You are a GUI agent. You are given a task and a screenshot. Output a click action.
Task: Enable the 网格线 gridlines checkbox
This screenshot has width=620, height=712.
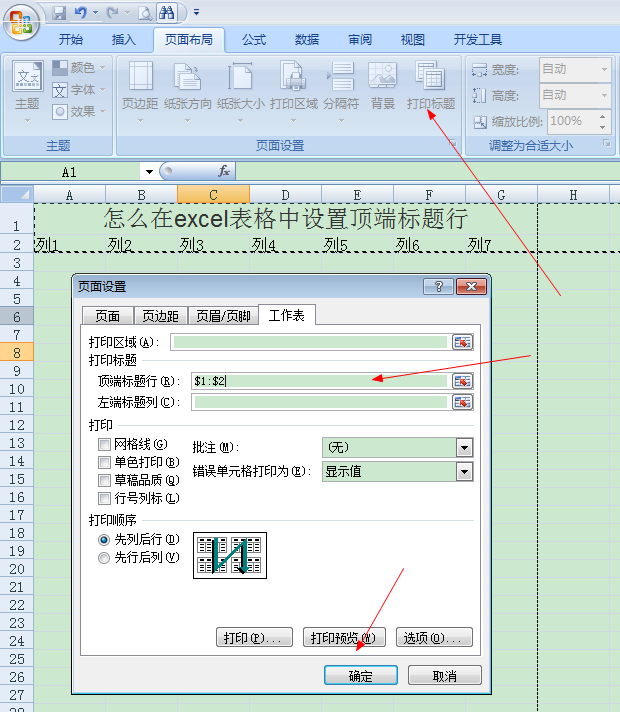click(104, 444)
